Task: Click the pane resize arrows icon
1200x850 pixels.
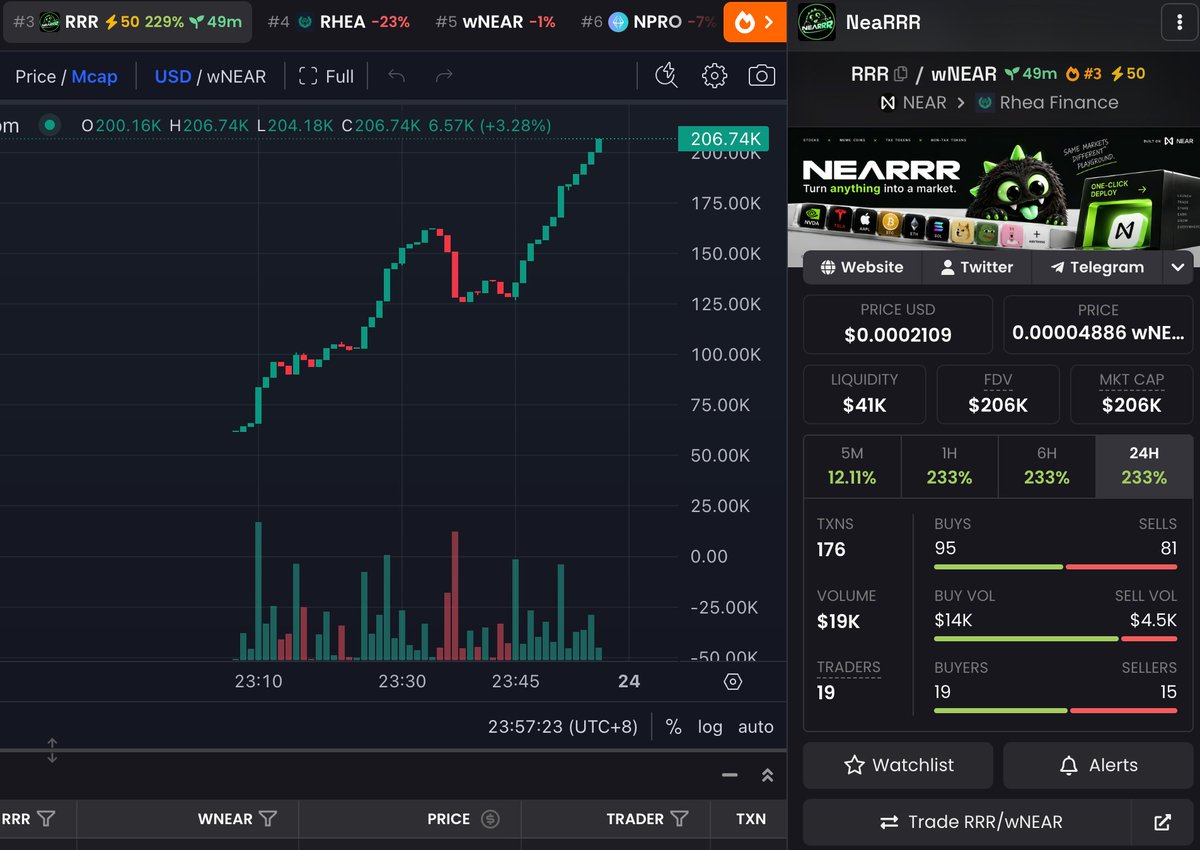Action: point(52,750)
